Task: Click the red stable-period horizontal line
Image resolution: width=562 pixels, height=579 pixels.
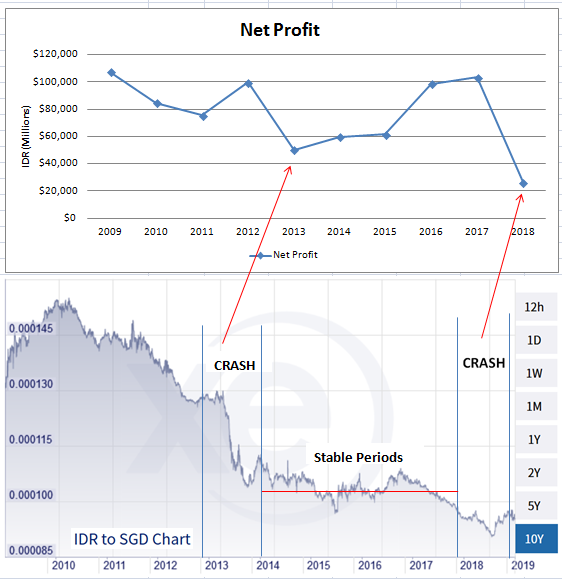Action: coord(359,491)
